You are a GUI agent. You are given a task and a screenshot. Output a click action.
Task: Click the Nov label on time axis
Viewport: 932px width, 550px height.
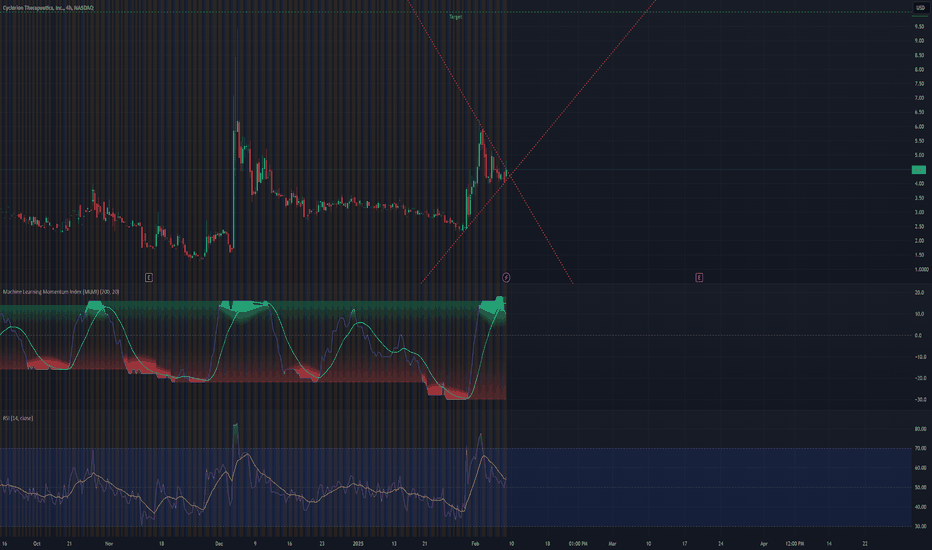pyautogui.click(x=109, y=543)
